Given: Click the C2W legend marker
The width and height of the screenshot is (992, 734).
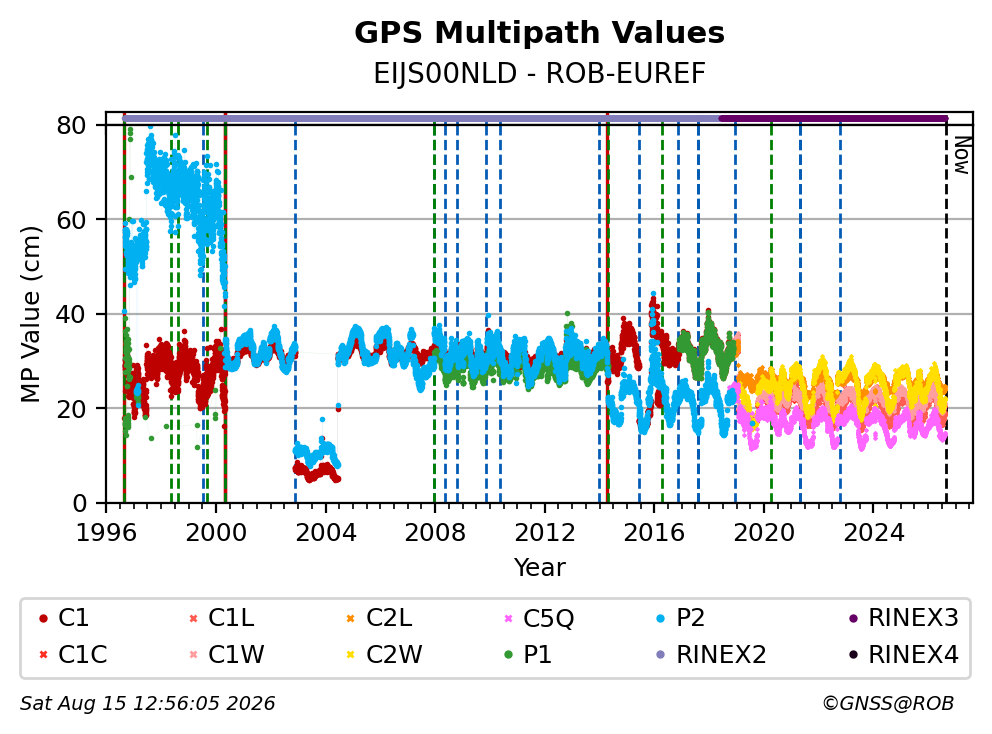Looking at the screenshot, I should tap(351, 654).
